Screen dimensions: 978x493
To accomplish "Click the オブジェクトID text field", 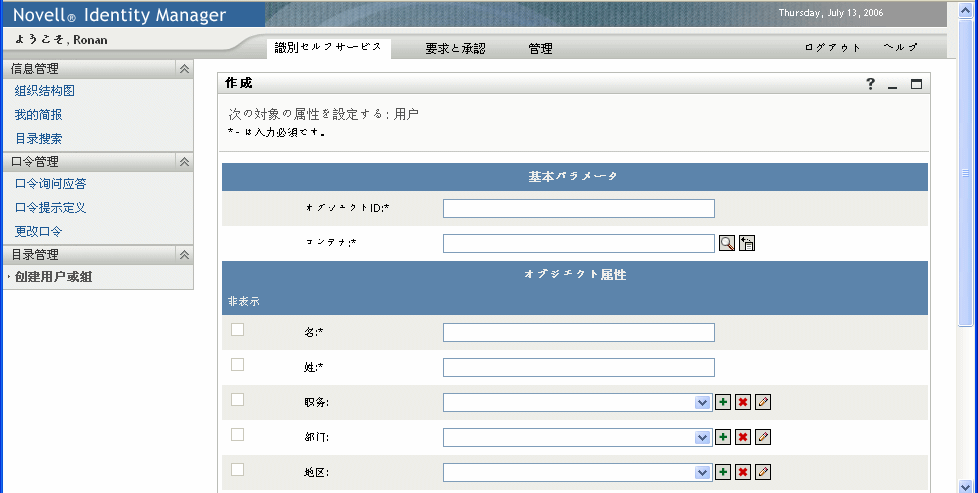I will [578, 208].
